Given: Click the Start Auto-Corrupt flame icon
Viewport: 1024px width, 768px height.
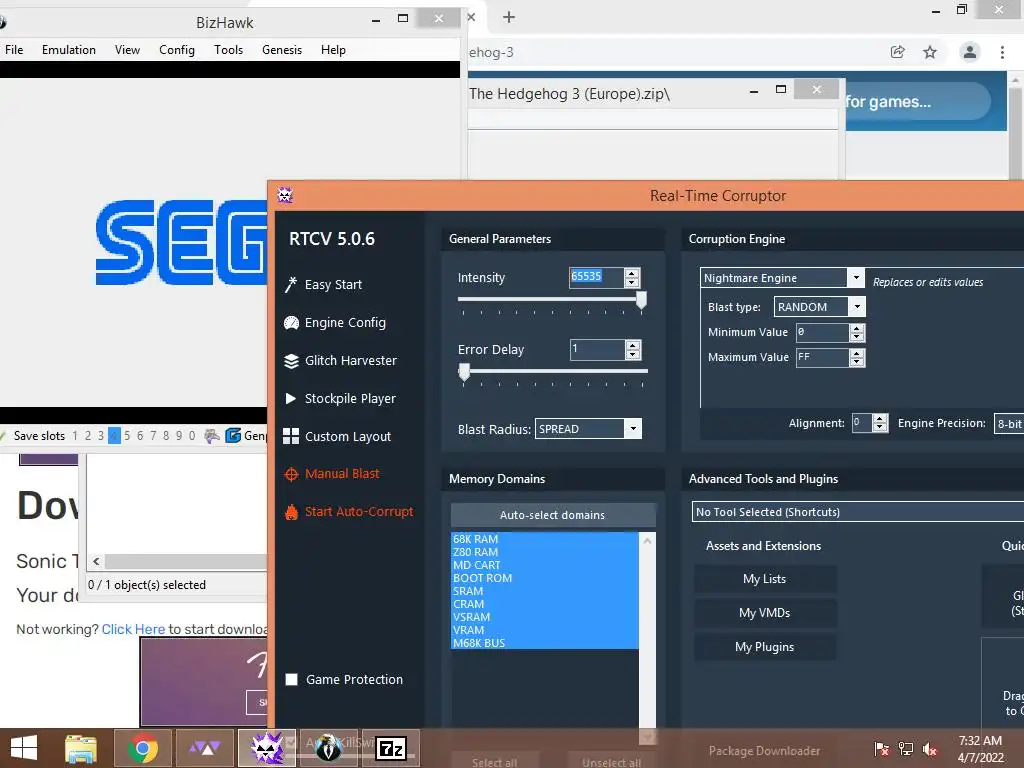Looking at the screenshot, I should pos(291,512).
